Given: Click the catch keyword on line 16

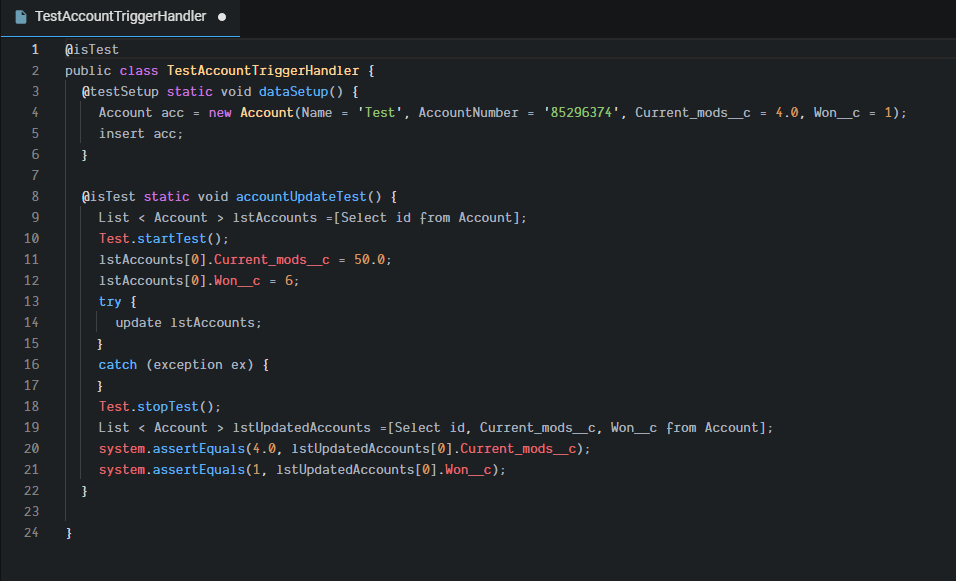Looking at the screenshot, I should tap(116, 364).
